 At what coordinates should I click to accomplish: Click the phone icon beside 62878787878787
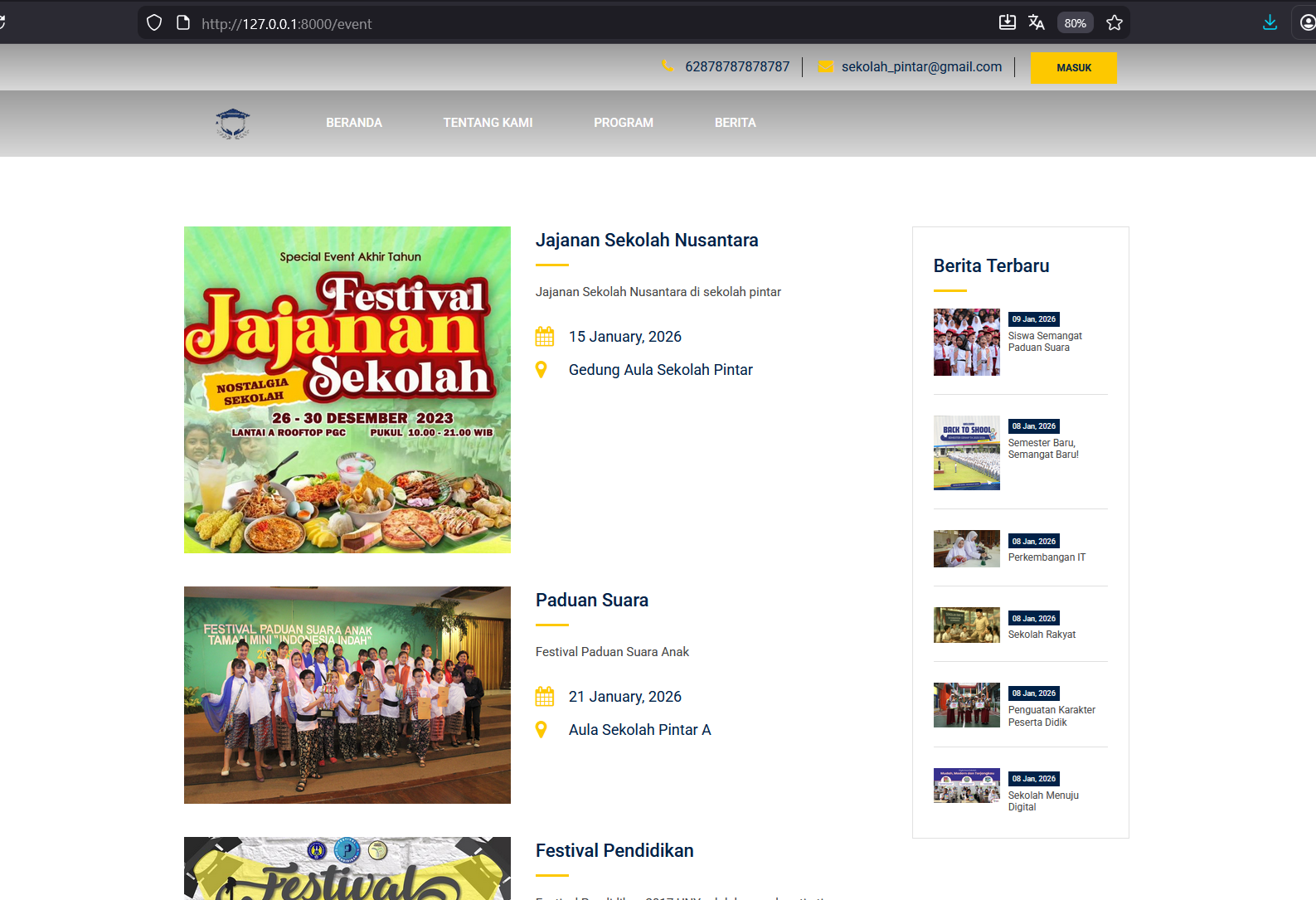[x=668, y=66]
